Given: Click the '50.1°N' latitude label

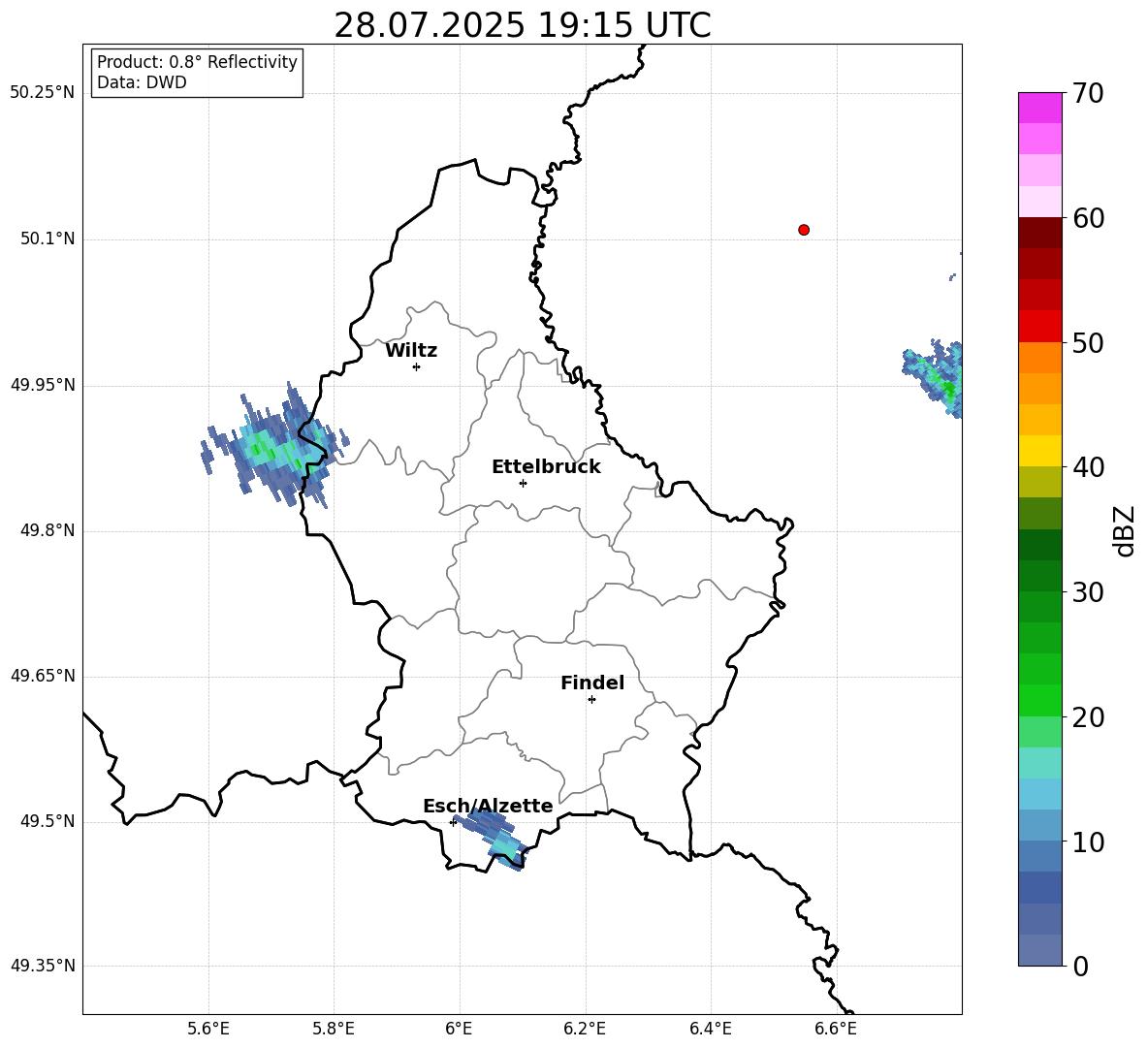Looking at the screenshot, I should tap(48, 239).
